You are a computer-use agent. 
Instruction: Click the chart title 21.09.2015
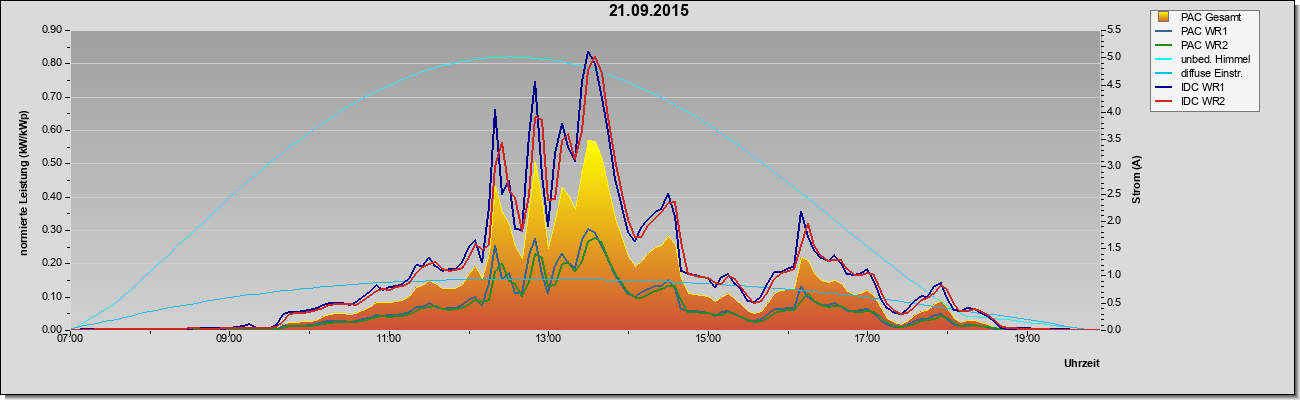tap(649, 11)
